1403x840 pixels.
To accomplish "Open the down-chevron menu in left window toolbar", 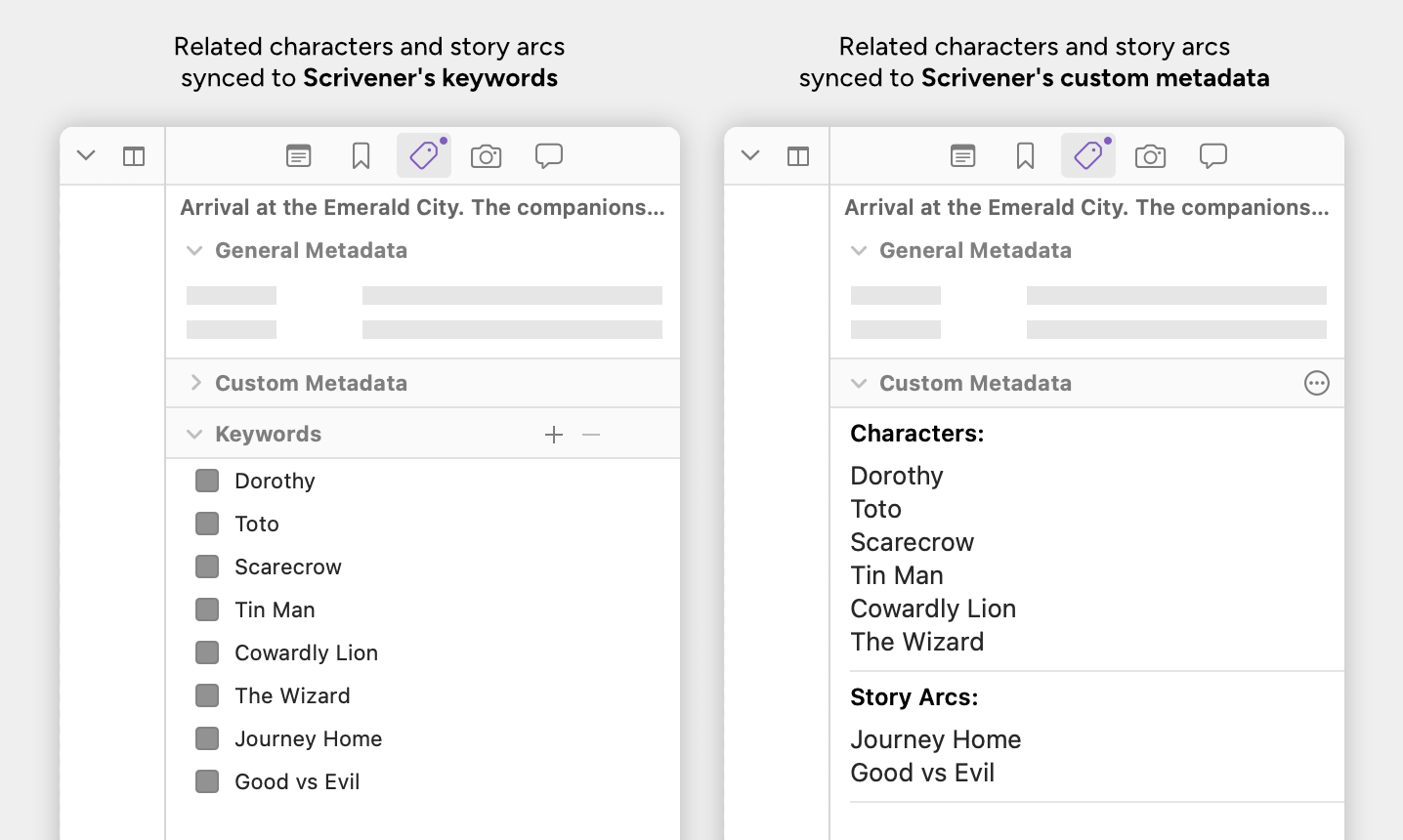I will point(86,155).
